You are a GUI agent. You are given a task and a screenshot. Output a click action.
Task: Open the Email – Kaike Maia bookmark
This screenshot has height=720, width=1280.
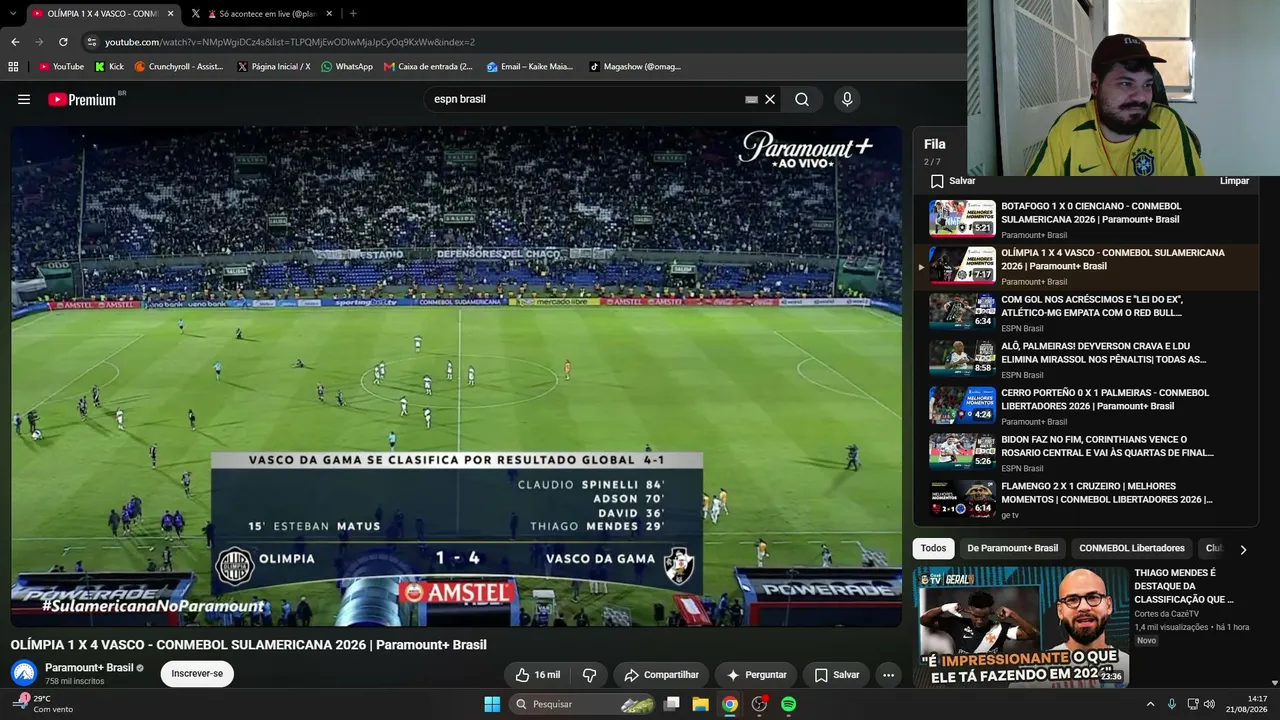[530, 67]
